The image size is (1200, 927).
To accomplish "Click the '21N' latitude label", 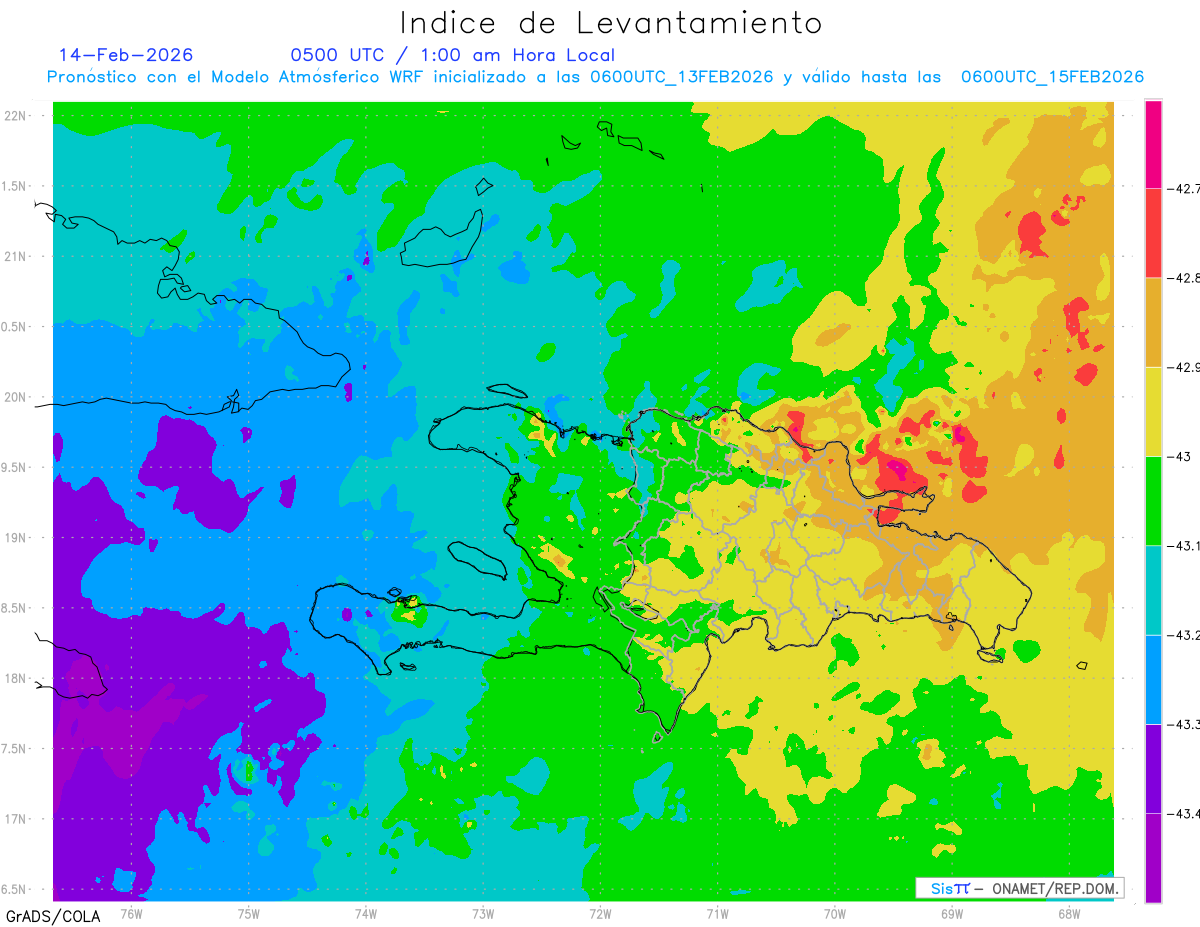I will click(15, 257).
